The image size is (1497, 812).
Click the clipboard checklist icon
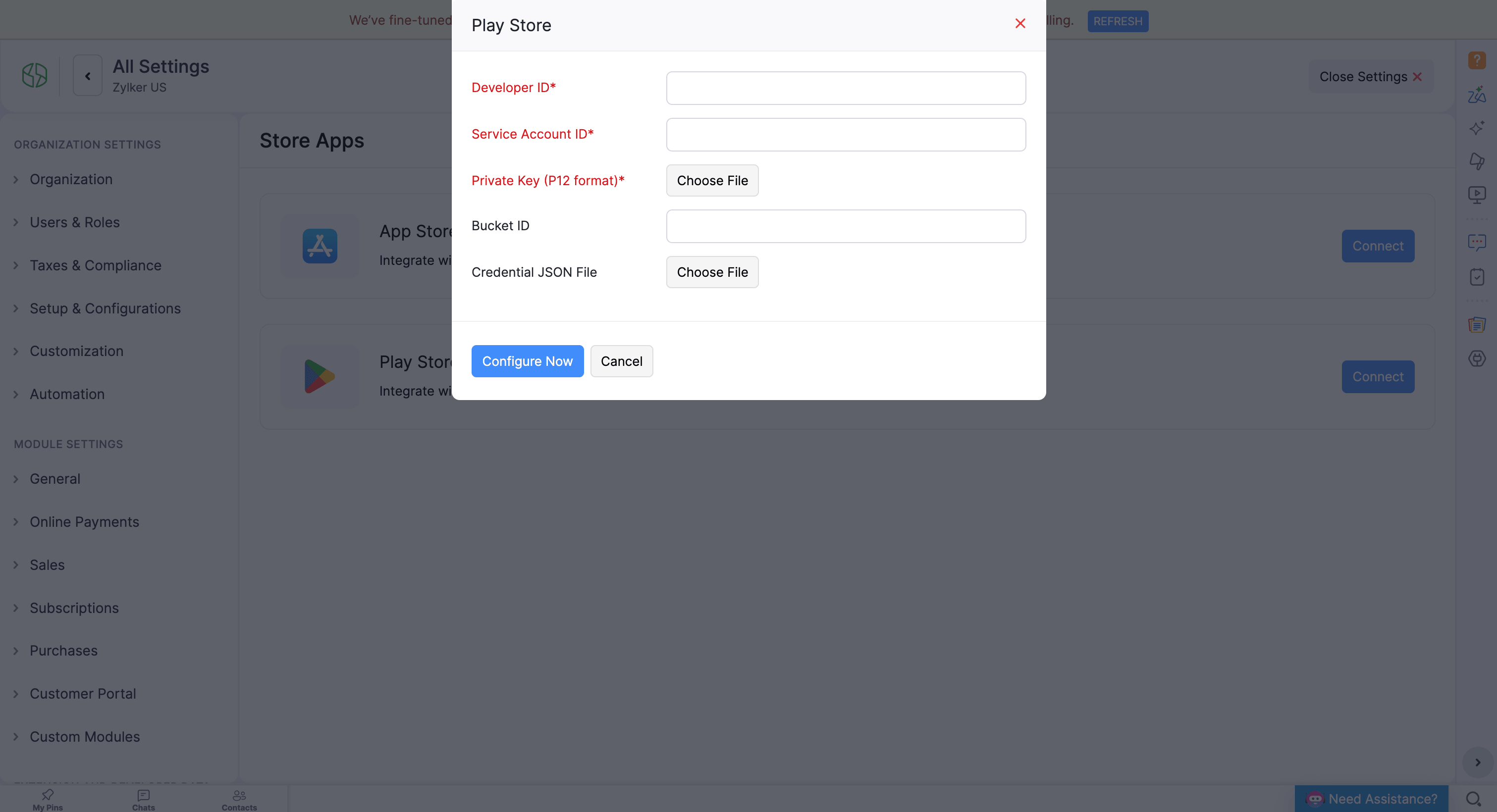[x=1477, y=277]
